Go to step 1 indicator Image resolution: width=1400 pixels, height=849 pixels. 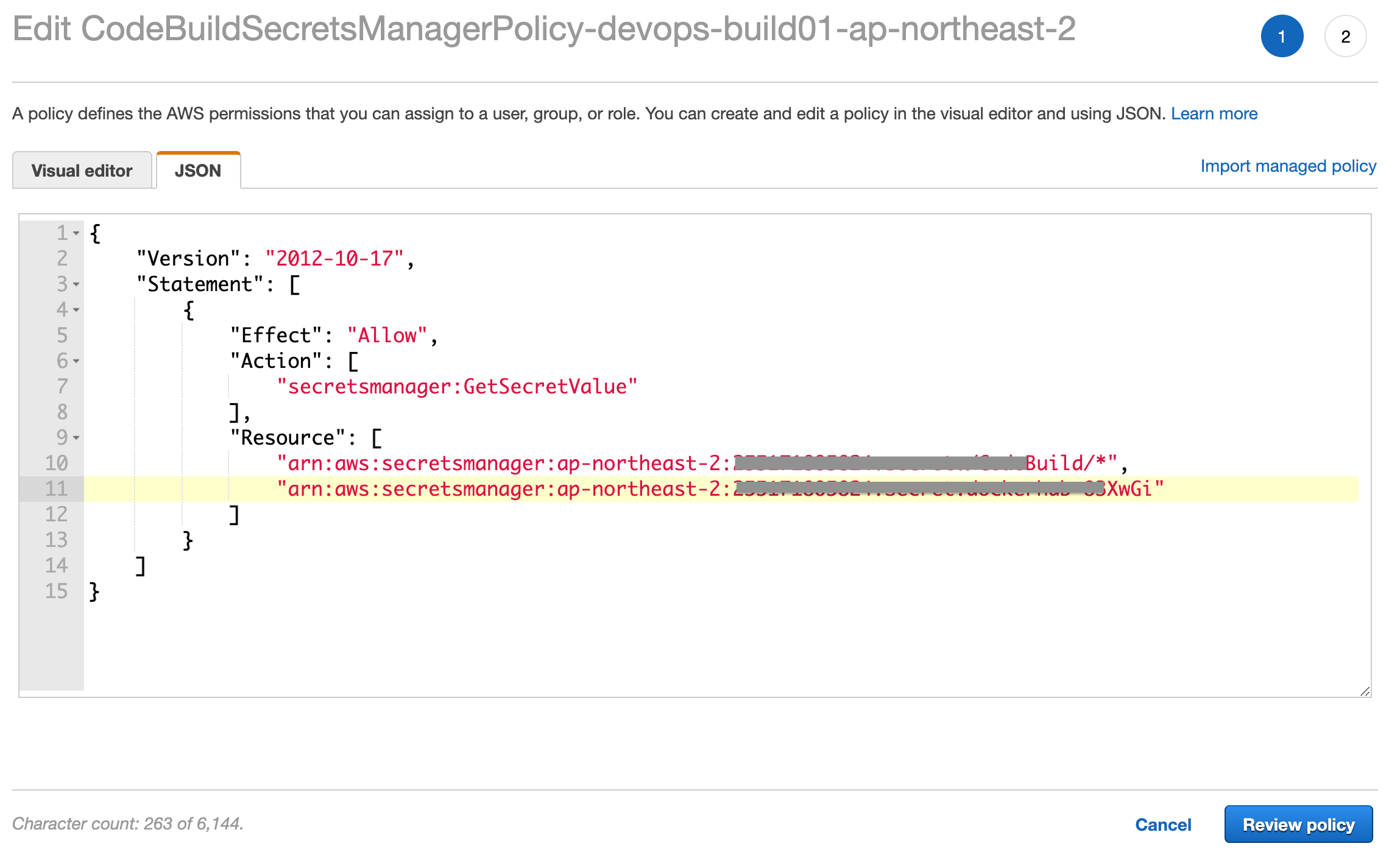pos(1282,36)
